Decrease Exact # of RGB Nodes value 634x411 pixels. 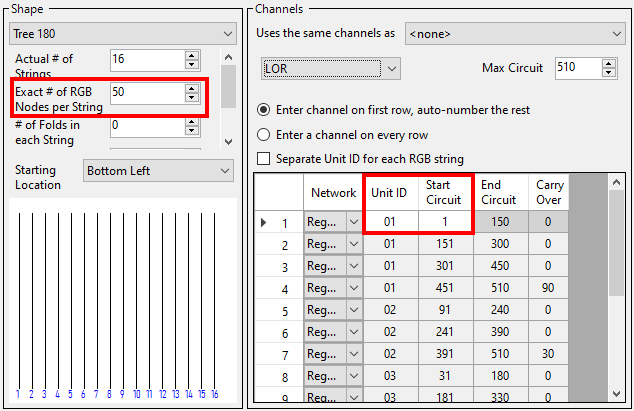tap(192, 99)
